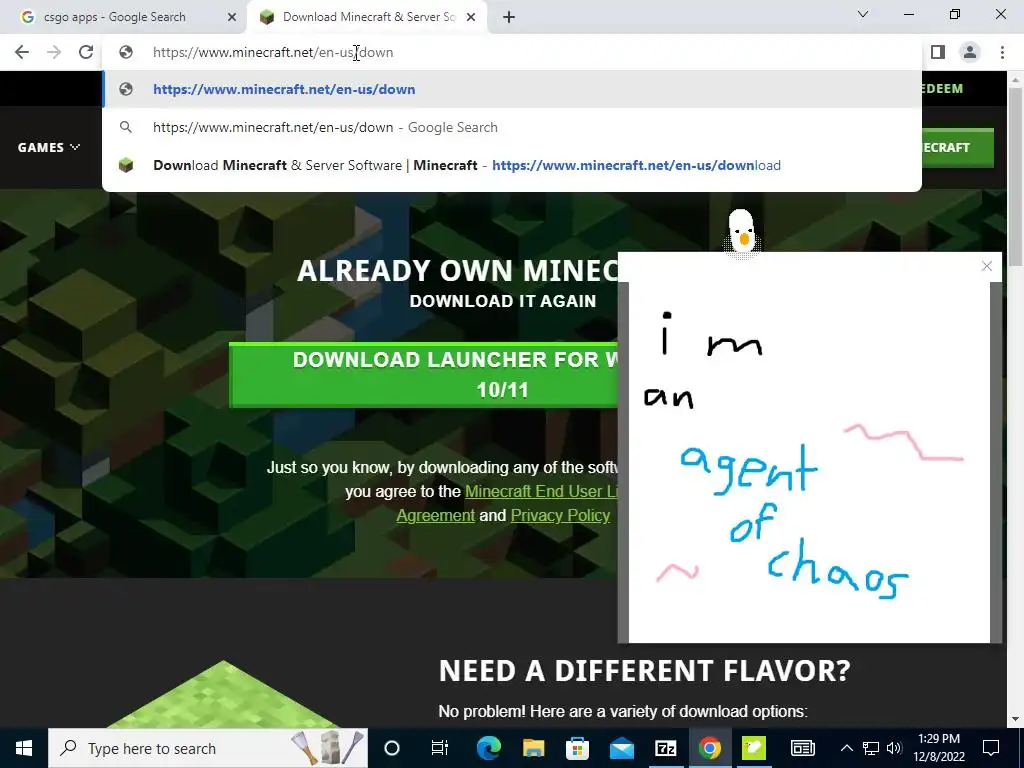Click the NEED A DIFFERENT FLAVOR? heading

pos(645,671)
